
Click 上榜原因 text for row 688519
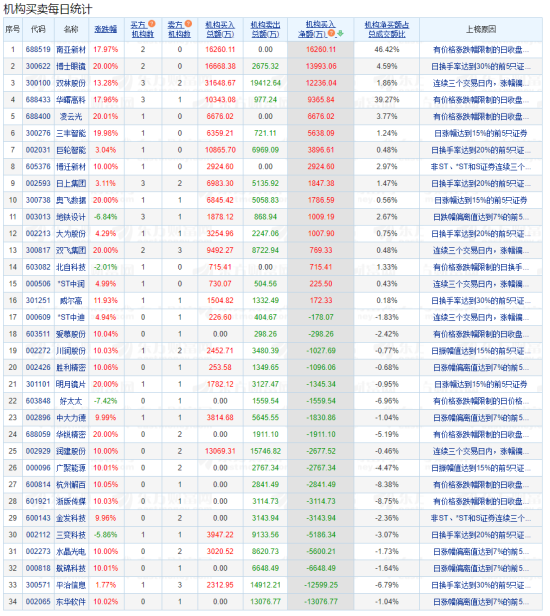point(481,50)
